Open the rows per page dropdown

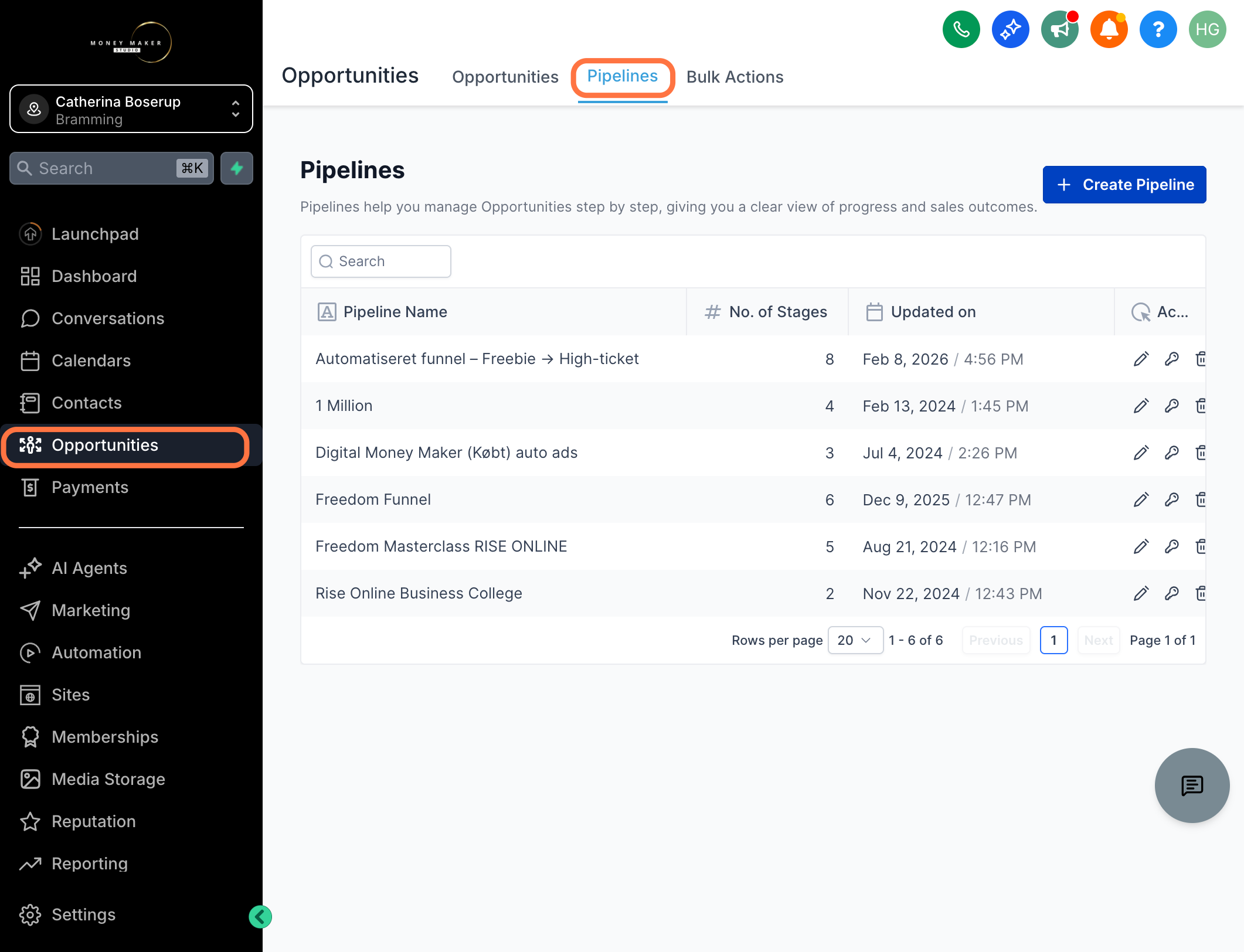coord(855,640)
